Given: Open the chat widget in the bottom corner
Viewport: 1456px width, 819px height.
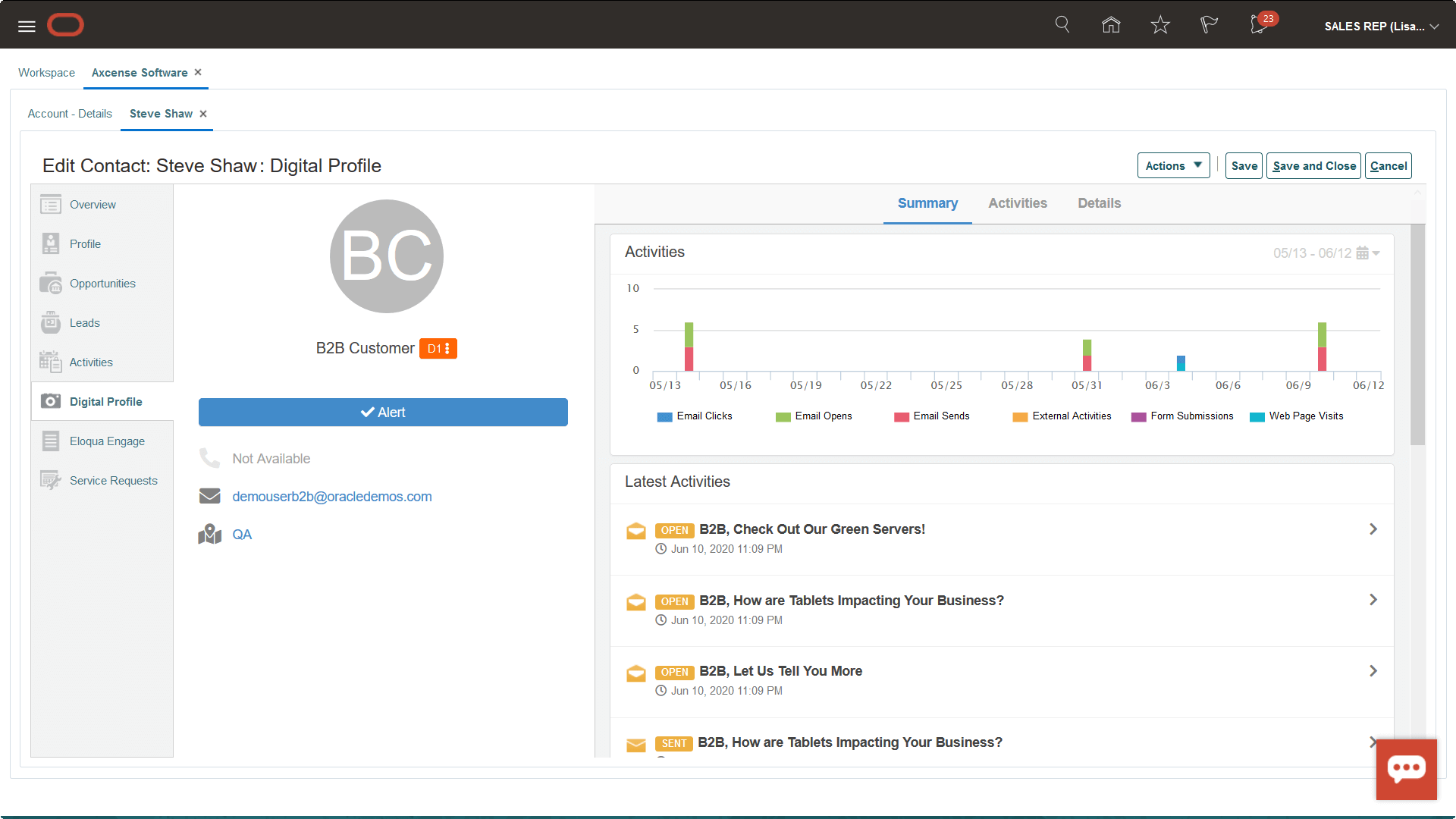Looking at the screenshot, I should (x=1407, y=770).
